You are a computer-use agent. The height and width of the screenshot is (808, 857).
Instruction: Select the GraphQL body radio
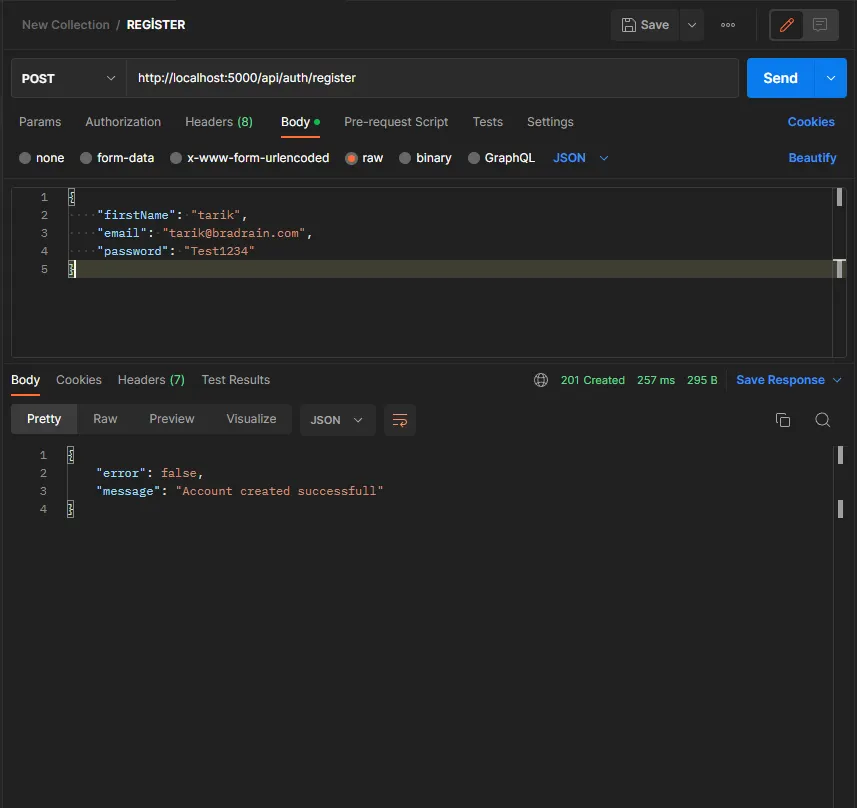pos(474,158)
